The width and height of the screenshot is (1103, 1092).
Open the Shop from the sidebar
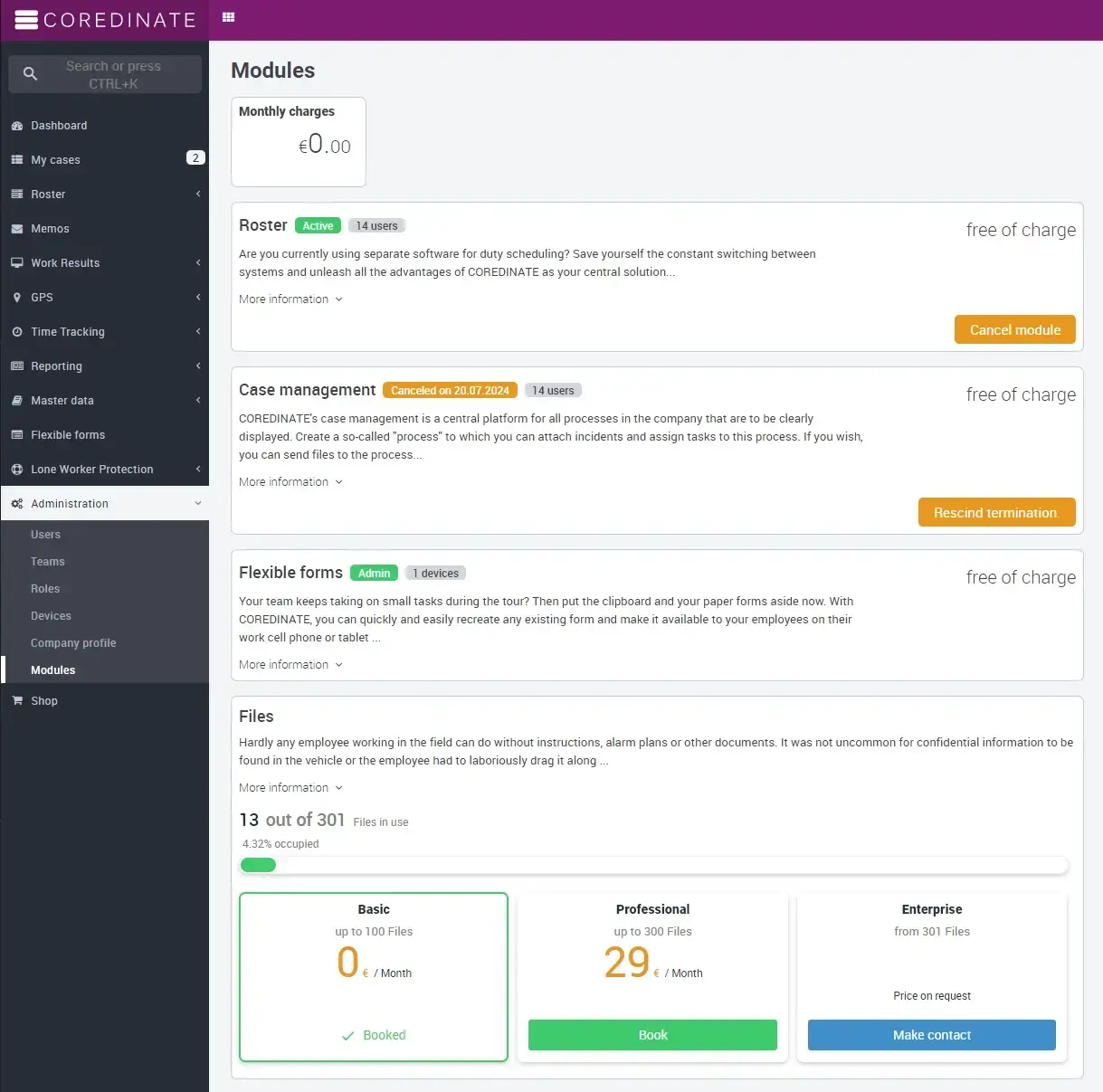[x=43, y=700]
